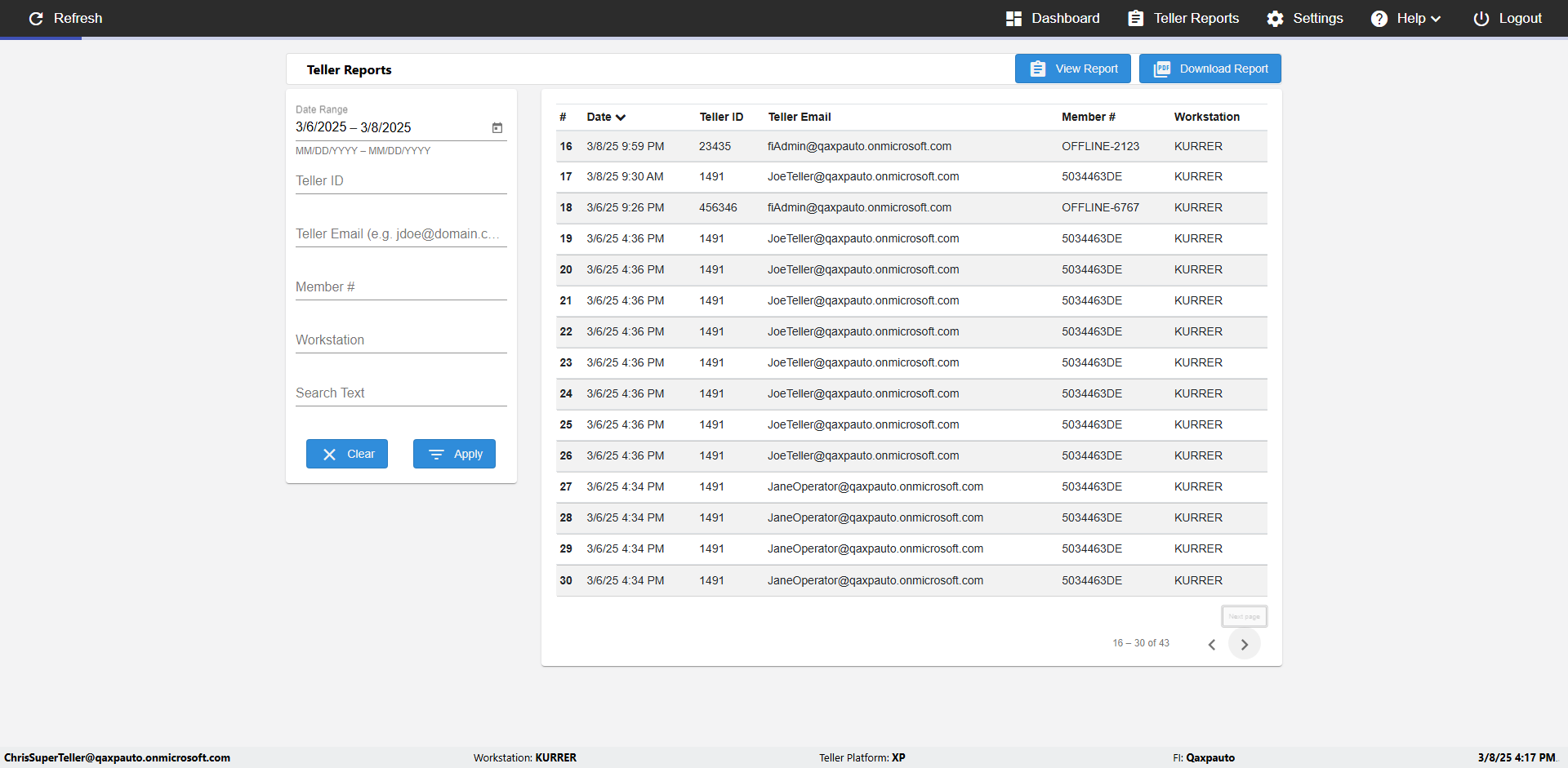
Task: Go to the next page arrow
Action: point(1245,645)
